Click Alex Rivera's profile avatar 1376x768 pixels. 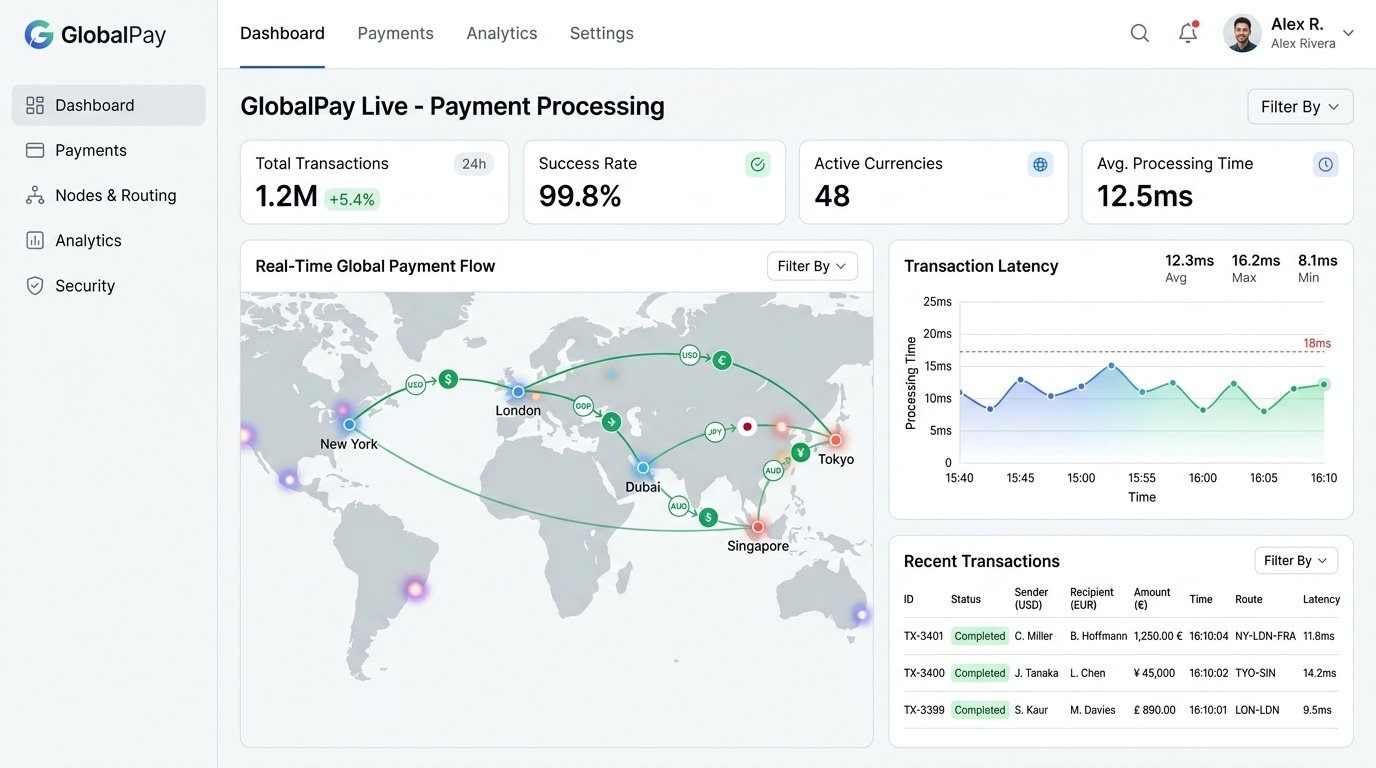tap(1242, 33)
